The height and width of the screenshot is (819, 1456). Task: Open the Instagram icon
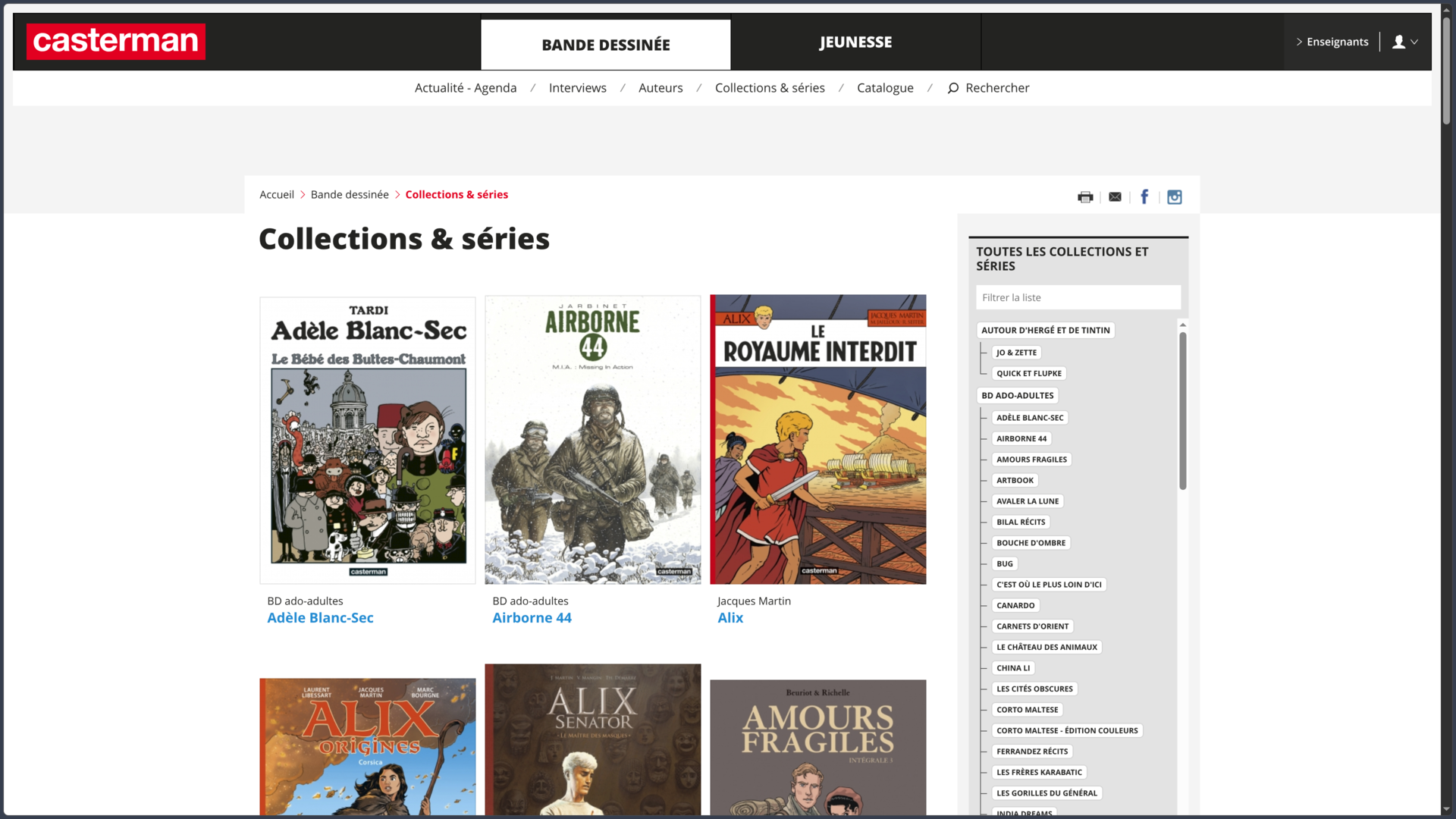click(1175, 197)
